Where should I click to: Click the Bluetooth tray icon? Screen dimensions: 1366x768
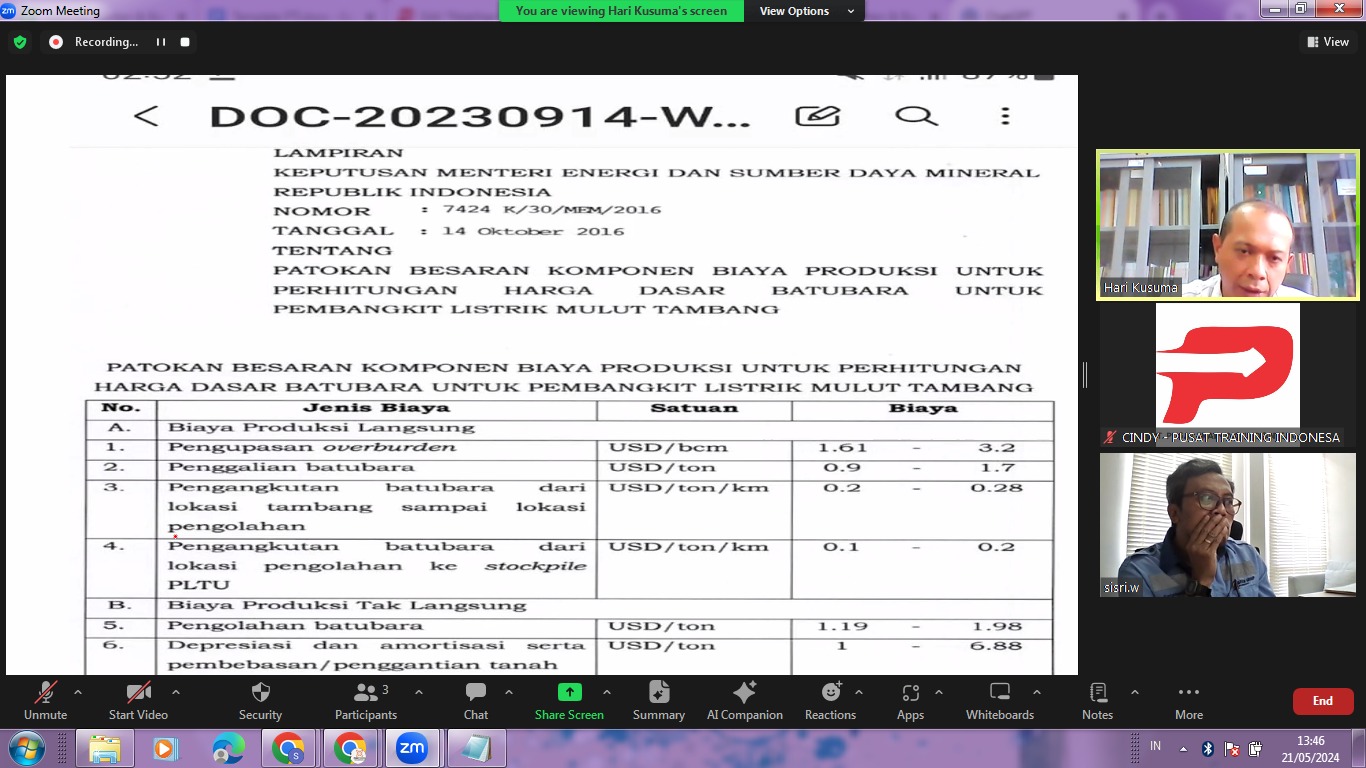pos(1207,748)
